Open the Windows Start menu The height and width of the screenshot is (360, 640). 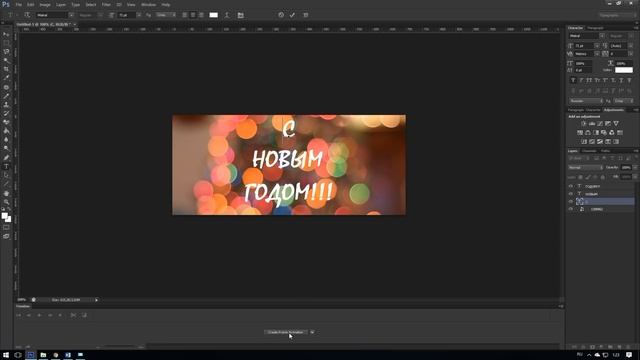click(6, 355)
